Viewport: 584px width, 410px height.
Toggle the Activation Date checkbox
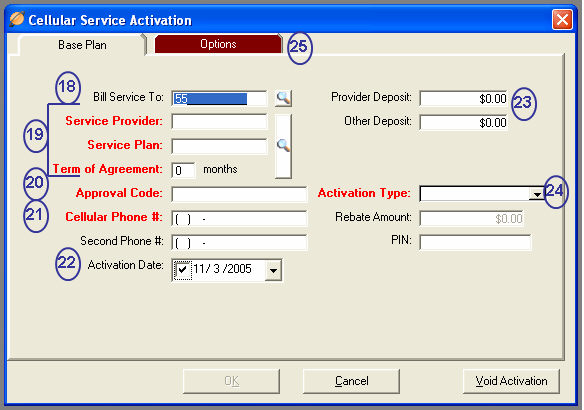(182, 269)
